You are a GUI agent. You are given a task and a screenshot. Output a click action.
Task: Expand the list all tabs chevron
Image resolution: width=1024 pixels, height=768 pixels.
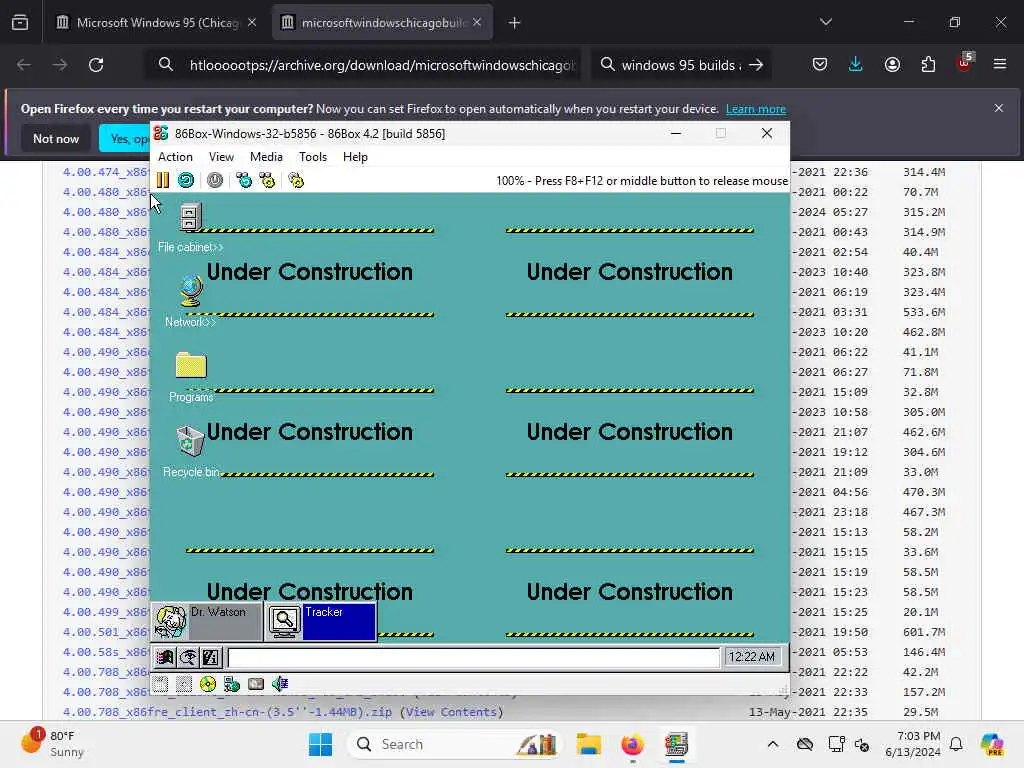click(826, 22)
